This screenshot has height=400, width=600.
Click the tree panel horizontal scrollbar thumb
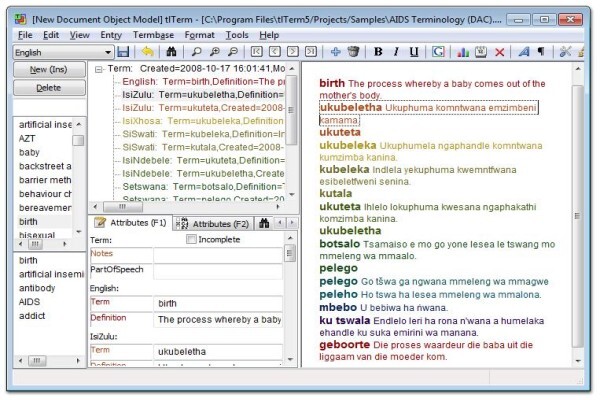coord(123,207)
